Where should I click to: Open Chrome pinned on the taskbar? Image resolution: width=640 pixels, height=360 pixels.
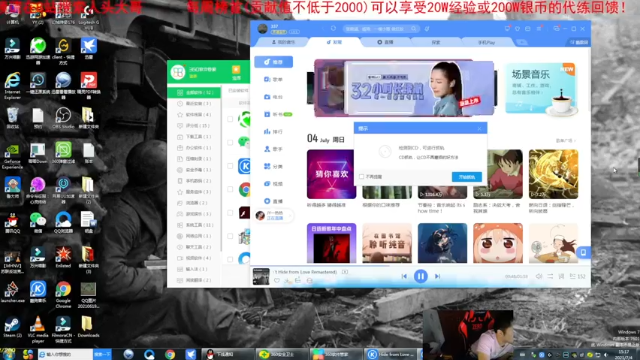coord(170,354)
